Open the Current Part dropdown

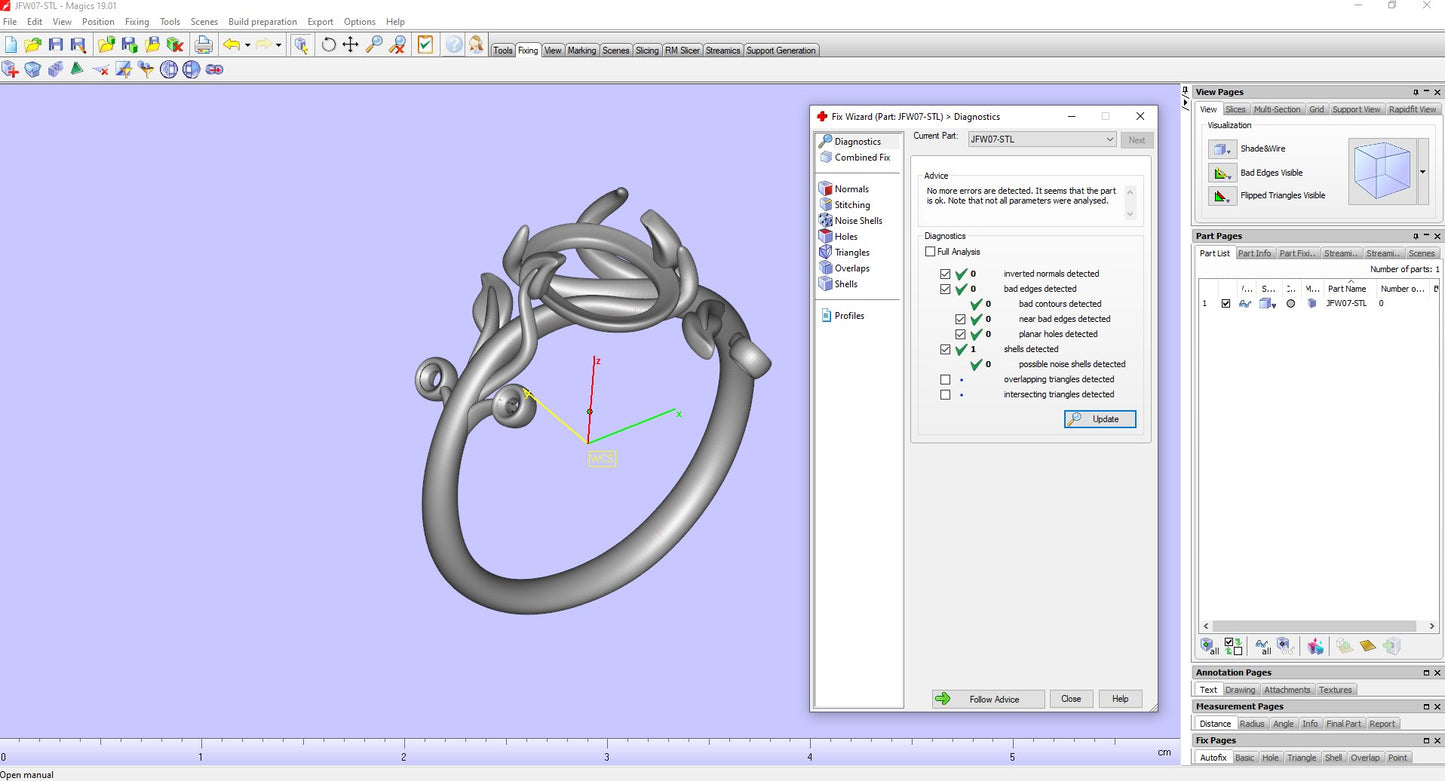(1042, 140)
